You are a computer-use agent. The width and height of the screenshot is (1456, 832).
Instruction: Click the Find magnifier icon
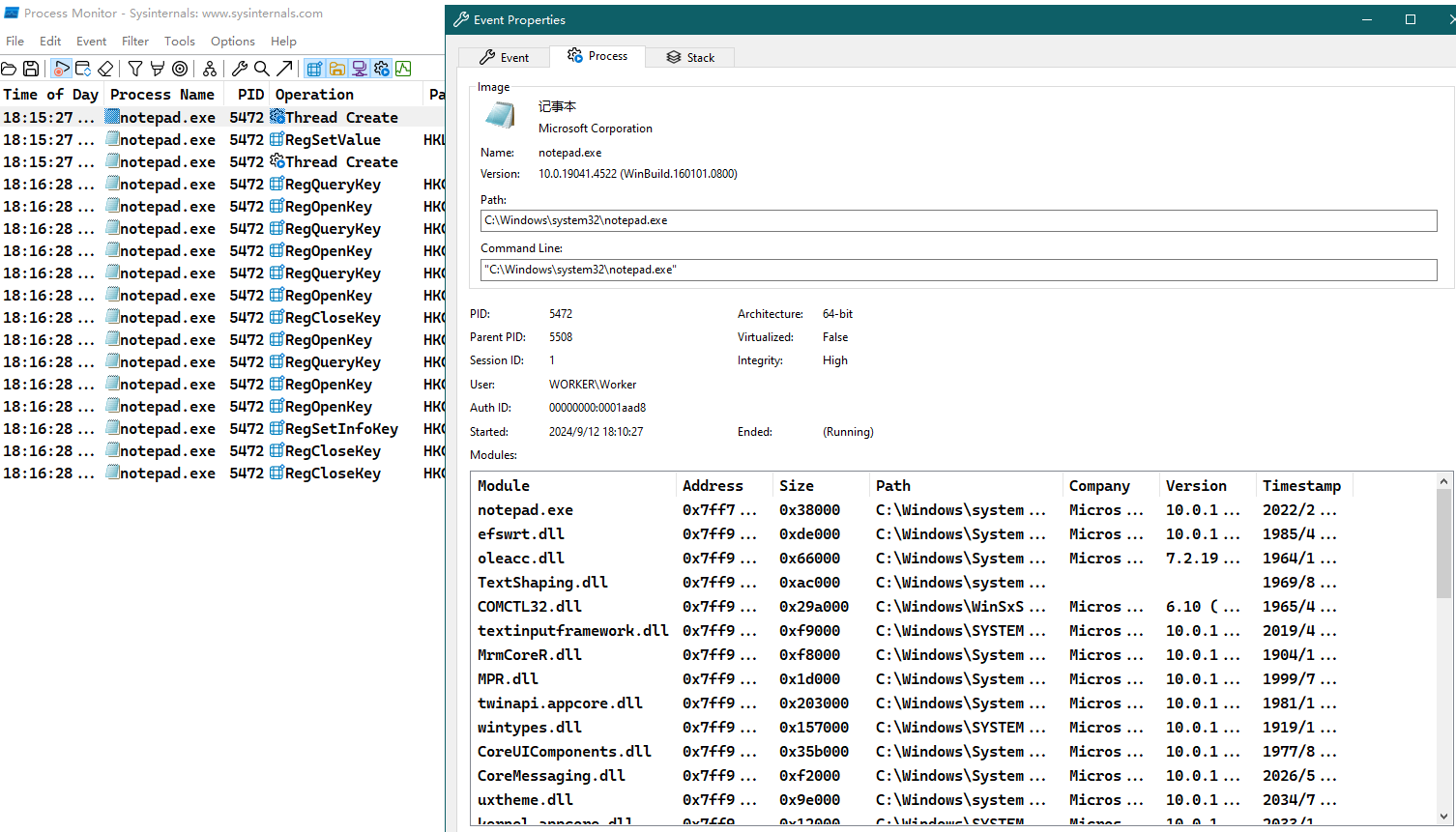coord(262,69)
